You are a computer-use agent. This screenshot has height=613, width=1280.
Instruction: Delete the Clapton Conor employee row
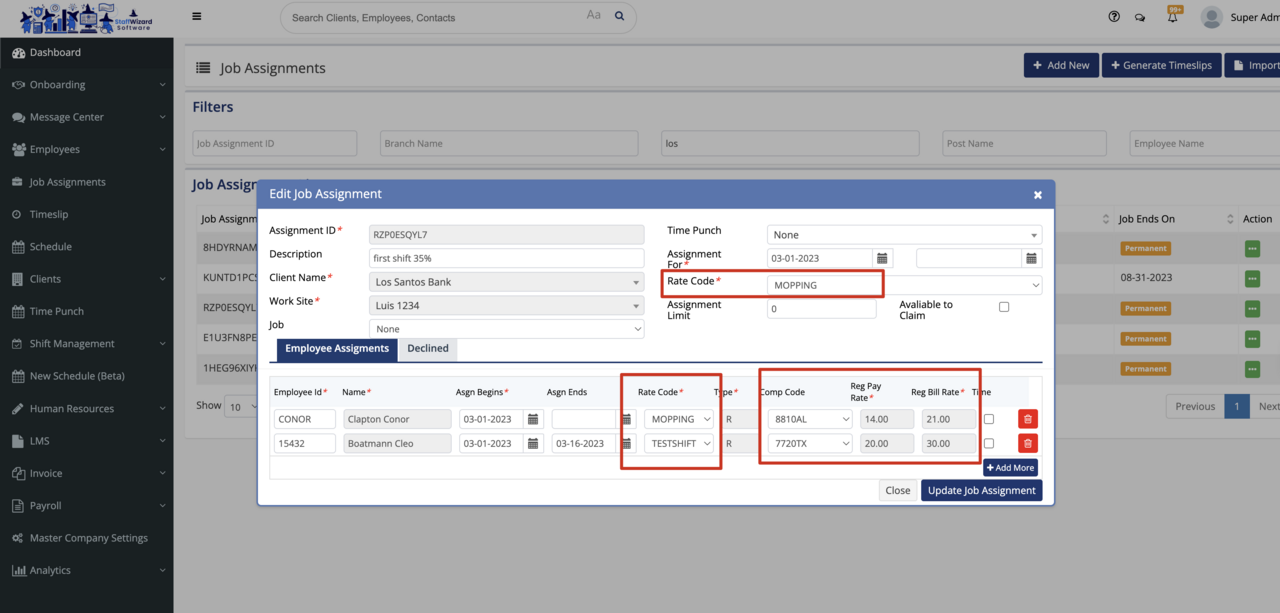1027,419
